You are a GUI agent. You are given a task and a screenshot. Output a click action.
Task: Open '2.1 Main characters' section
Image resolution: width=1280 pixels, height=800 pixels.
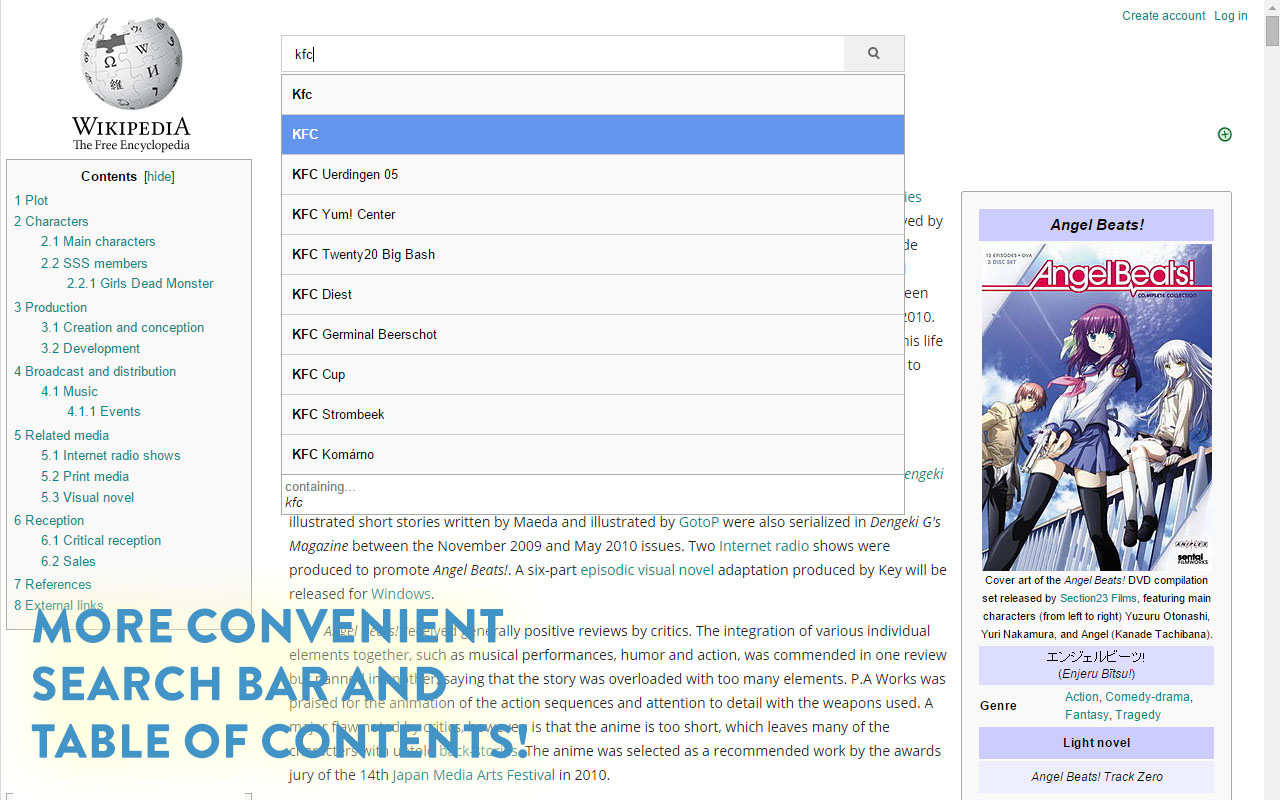(x=98, y=241)
